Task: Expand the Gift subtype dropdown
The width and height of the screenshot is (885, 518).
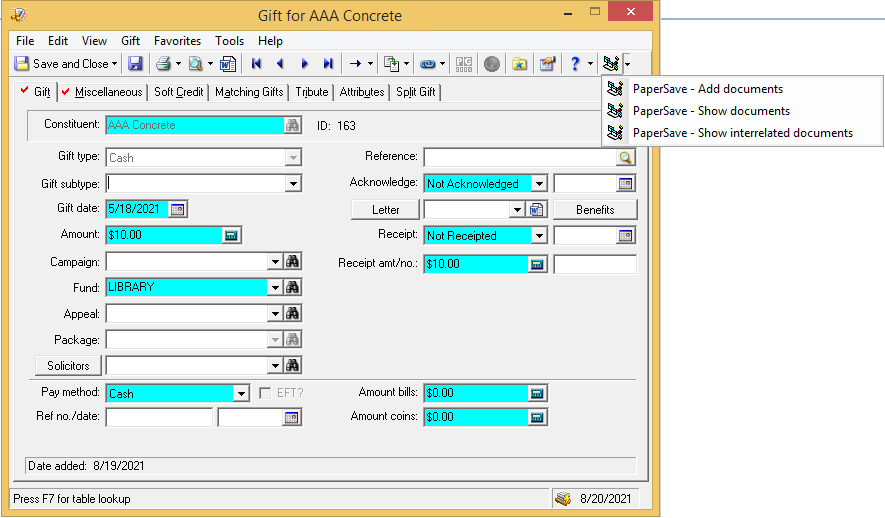Action: coord(293,183)
